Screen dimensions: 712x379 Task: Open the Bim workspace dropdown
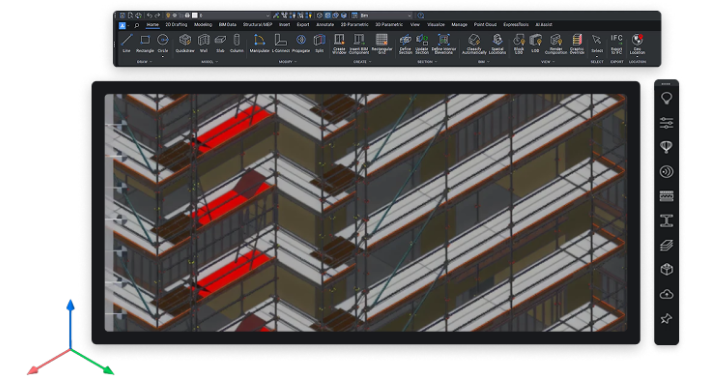point(386,15)
